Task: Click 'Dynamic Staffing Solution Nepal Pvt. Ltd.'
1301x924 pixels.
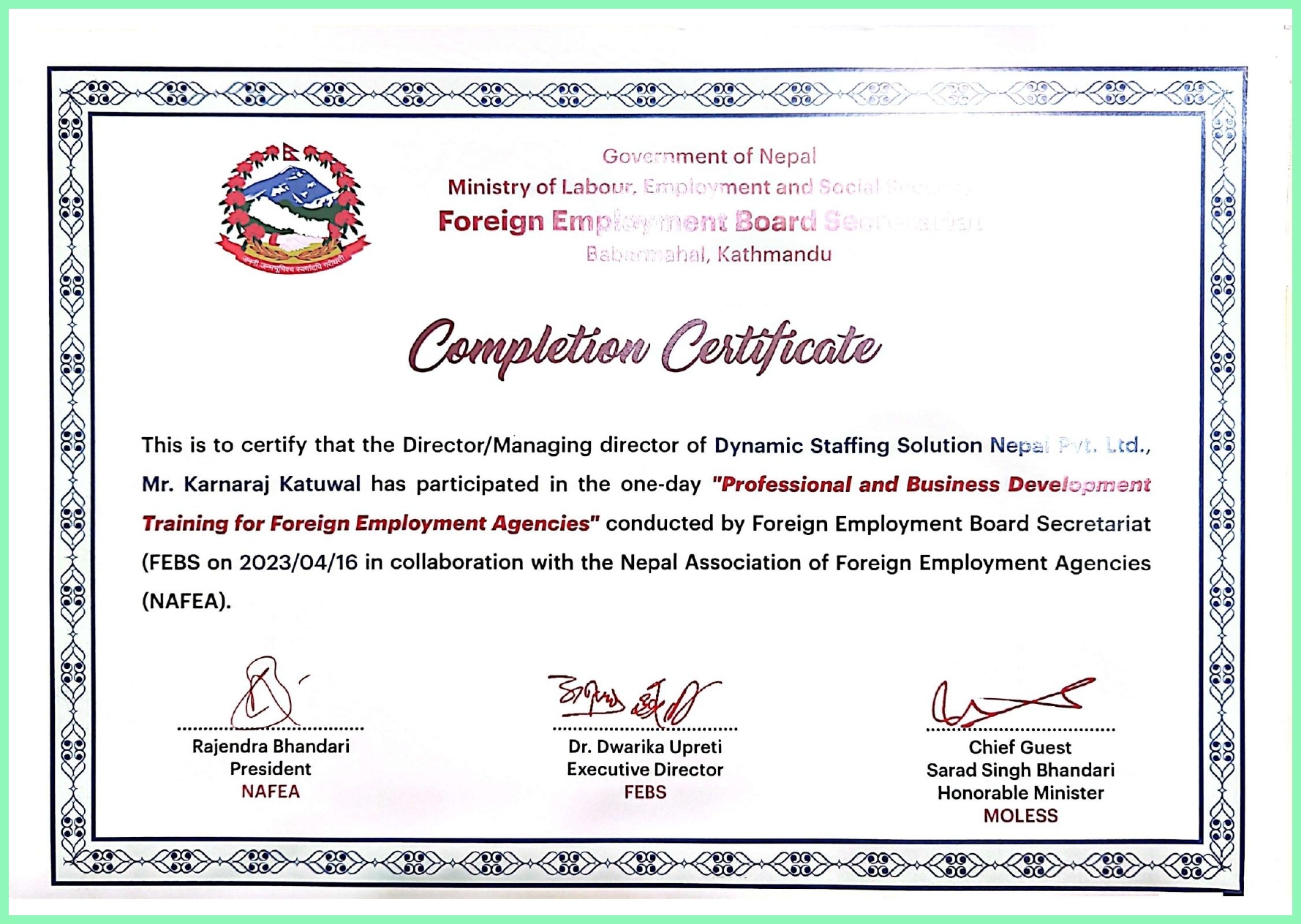Action: click(x=932, y=445)
